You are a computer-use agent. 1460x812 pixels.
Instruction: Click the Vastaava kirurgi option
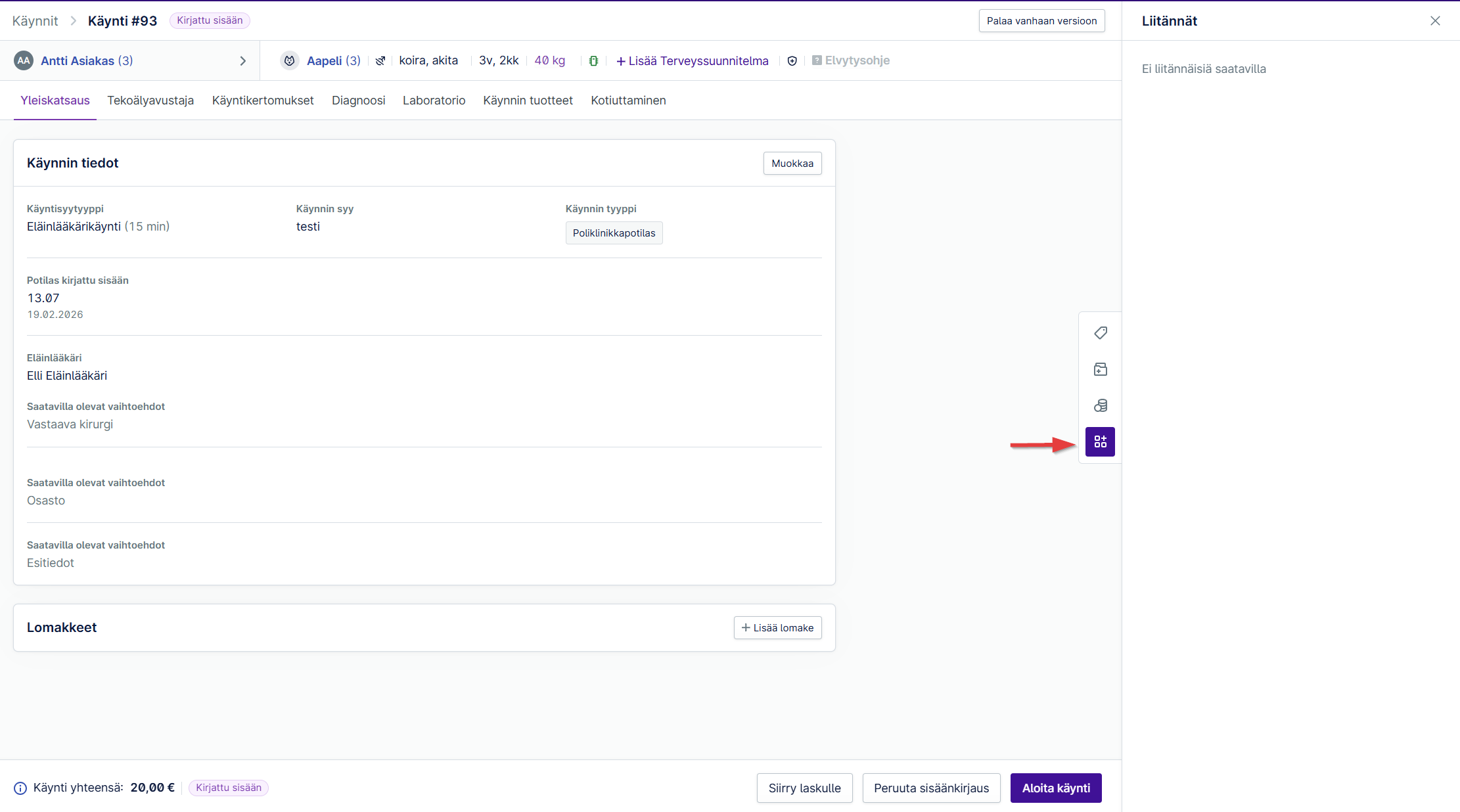(70, 424)
